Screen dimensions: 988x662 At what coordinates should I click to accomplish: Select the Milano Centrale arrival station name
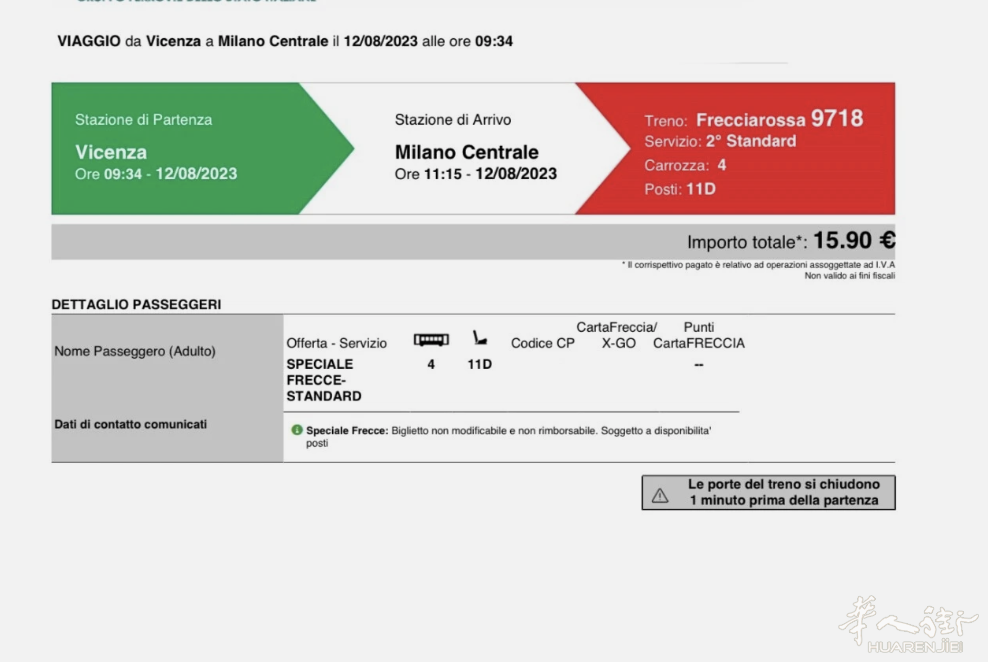point(466,152)
